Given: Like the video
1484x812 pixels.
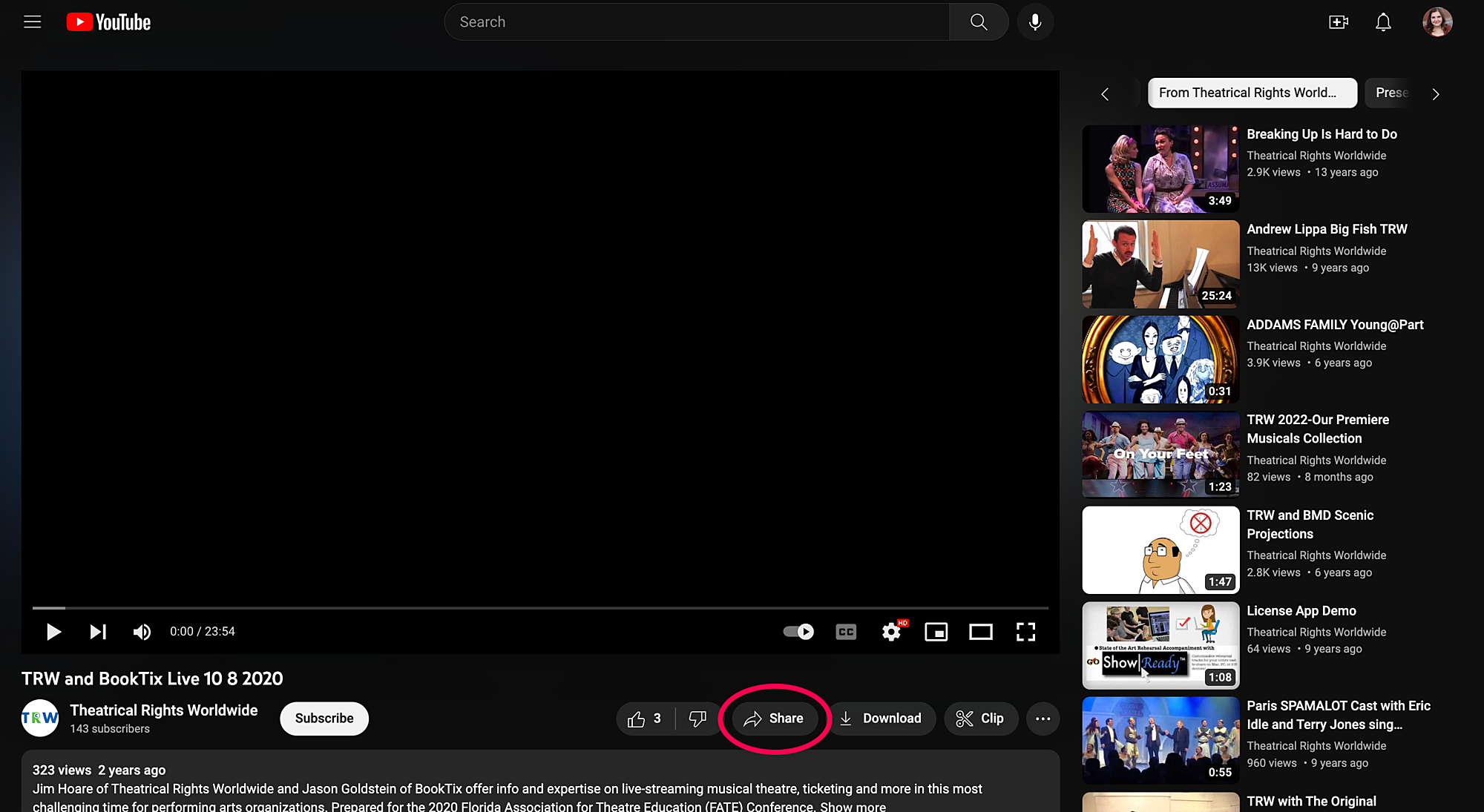Looking at the screenshot, I should (x=645, y=719).
